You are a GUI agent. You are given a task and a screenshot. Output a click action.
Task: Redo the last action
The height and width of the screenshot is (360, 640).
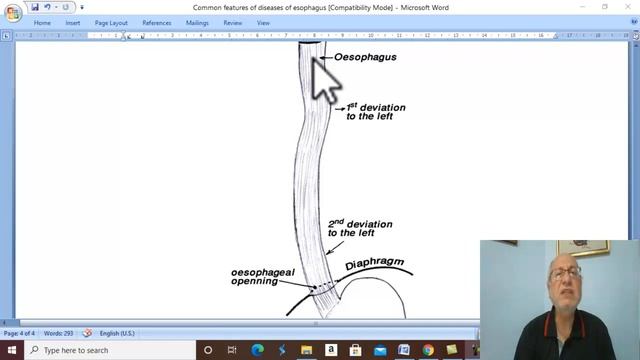[x=65, y=7]
